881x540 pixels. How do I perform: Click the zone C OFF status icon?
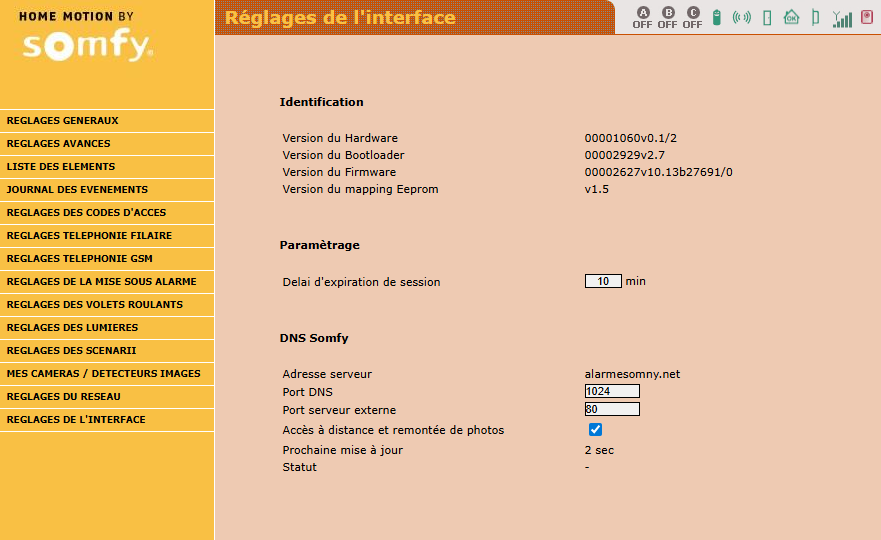(x=693, y=17)
